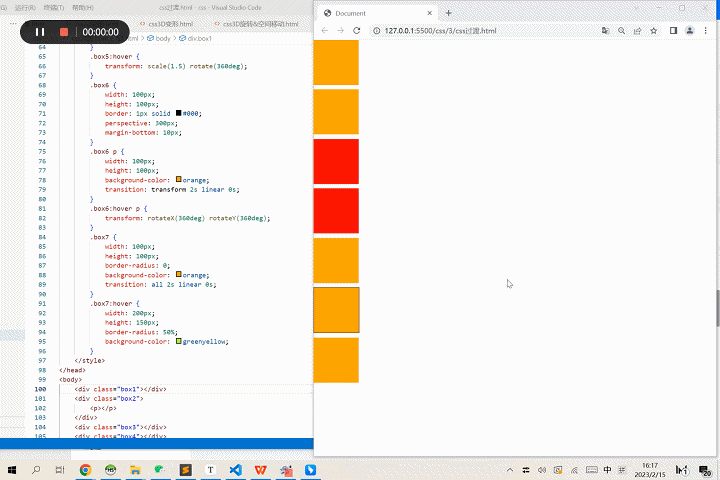Close the Document tab
The height and width of the screenshot is (480, 720).
click(x=430, y=13)
